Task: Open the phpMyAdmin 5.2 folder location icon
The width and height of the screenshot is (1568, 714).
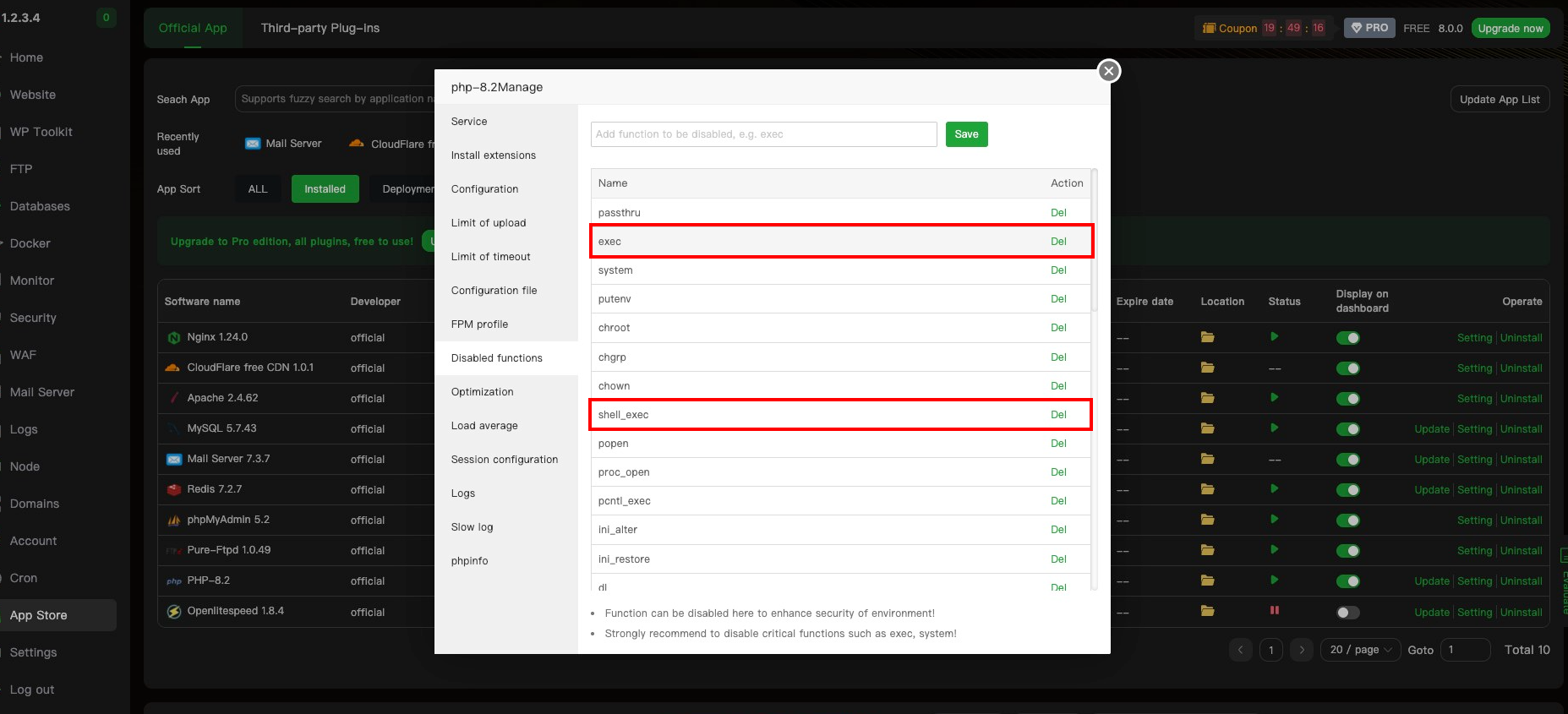Action: (1207, 520)
